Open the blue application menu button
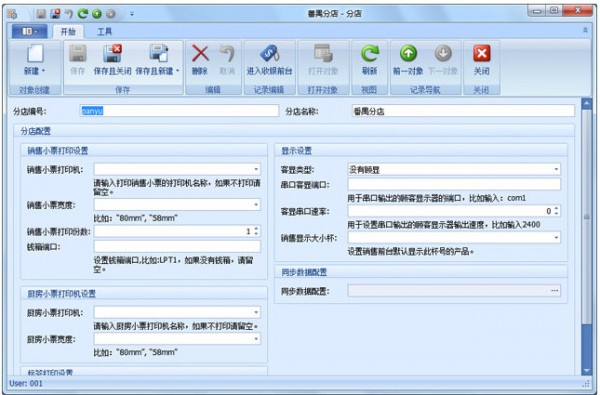The image size is (600, 395). pos(29,31)
